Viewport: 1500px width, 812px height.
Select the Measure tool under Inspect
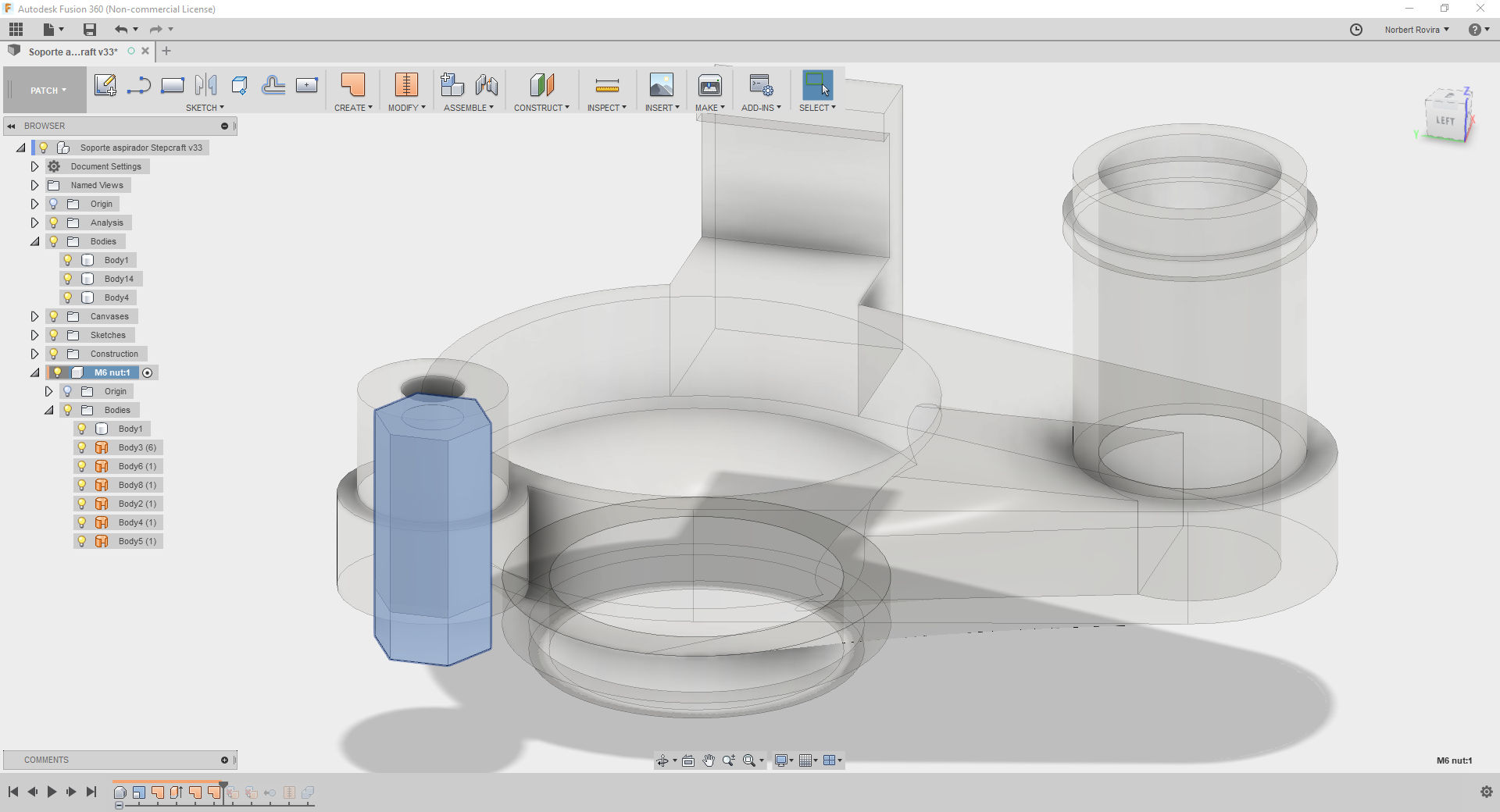tap(606, 85)
